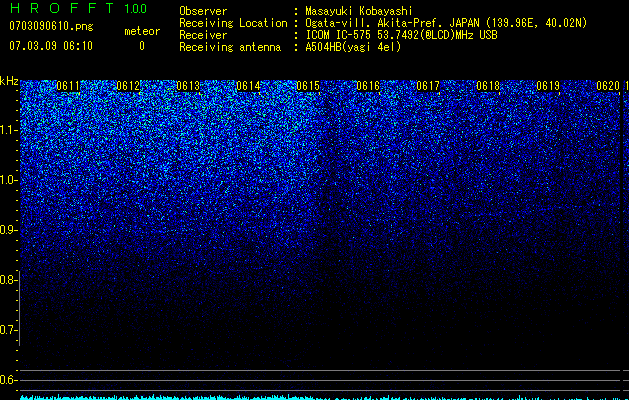The height and width of the screenshot is (400, 629).
Task: Click the 0.7 kHz axis label
Action: coord(8,330)
